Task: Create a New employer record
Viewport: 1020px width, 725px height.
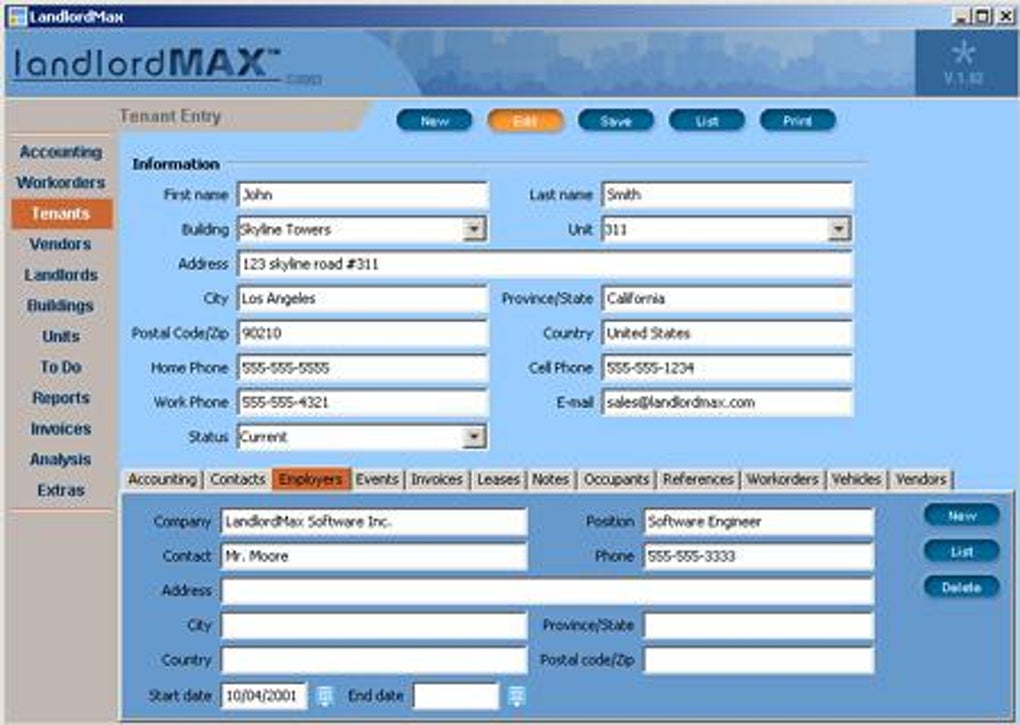Action: [962, 516]
